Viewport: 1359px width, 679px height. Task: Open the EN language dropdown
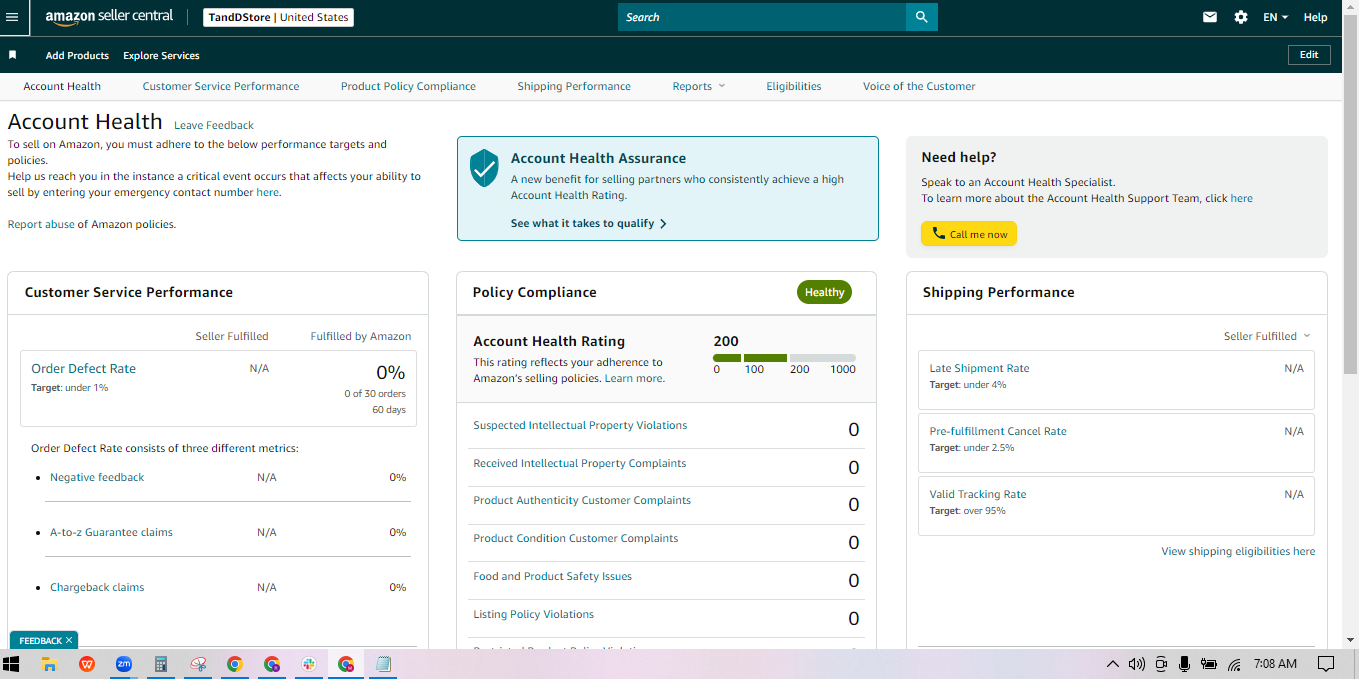click(x=1275, y=17)
